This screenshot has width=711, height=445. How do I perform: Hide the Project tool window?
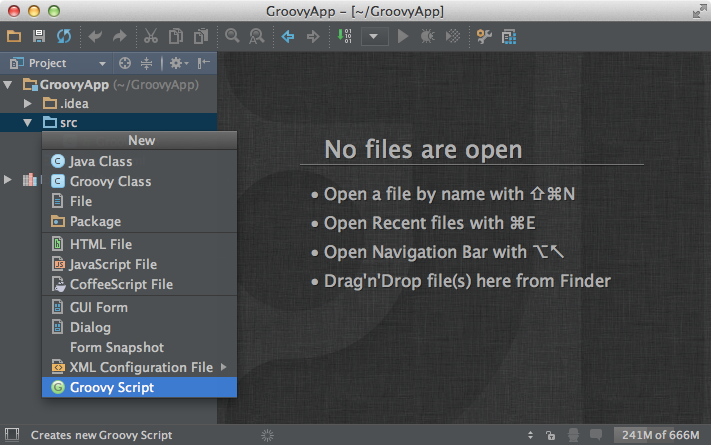204,63
